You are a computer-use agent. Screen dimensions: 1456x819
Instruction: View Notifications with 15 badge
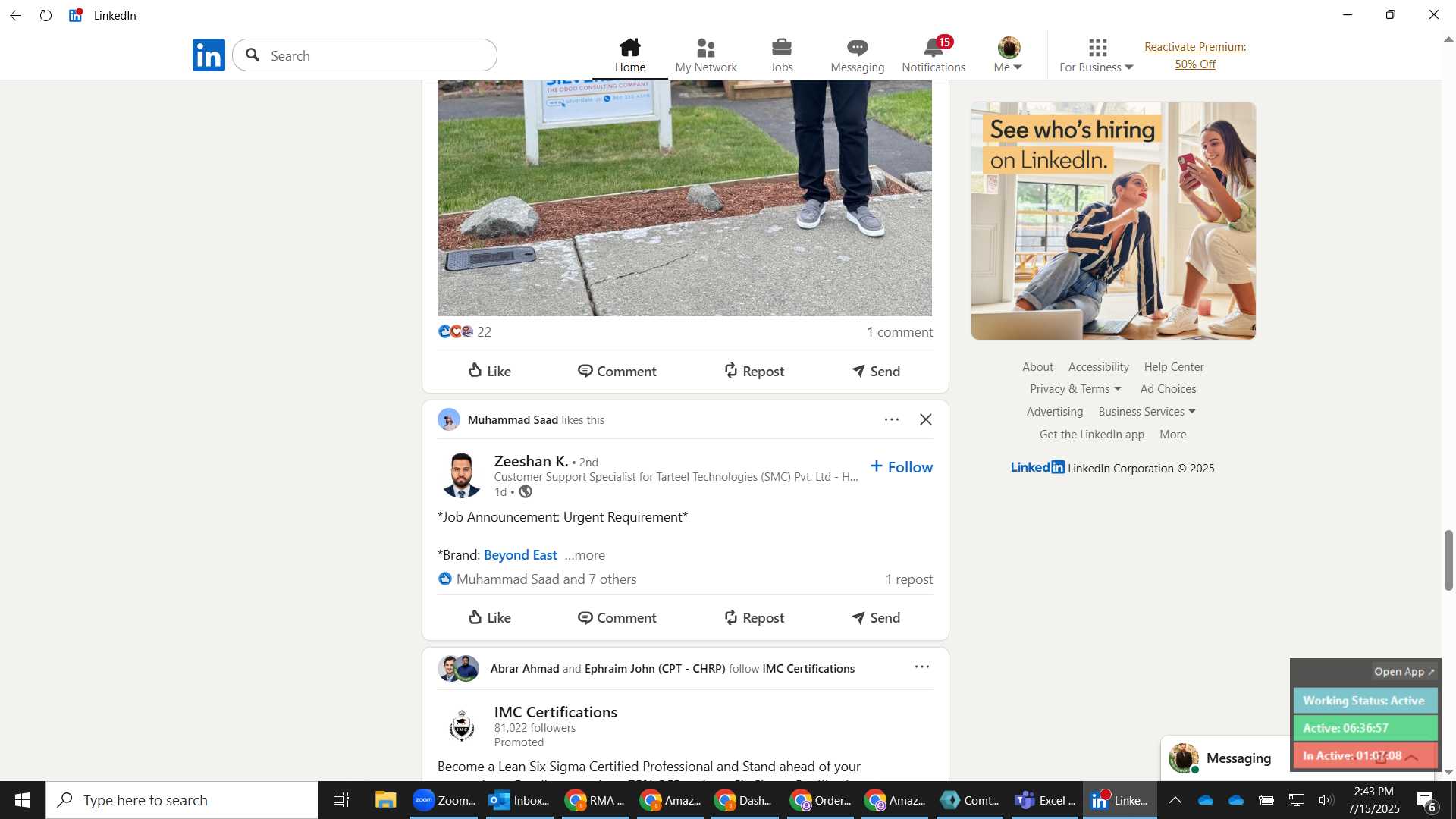pyautogui.click(x=934, y=55)
